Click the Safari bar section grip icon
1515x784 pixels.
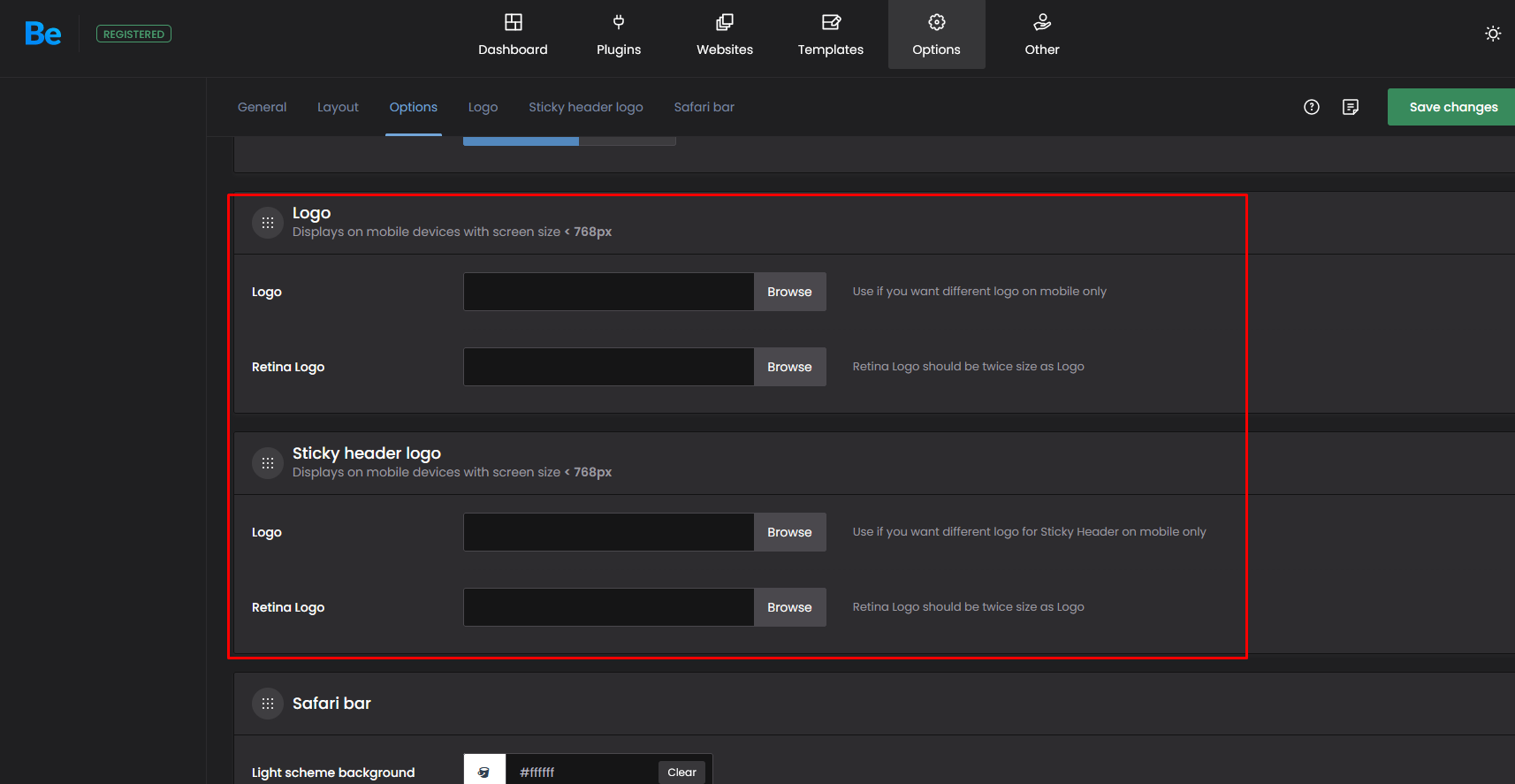tap(268, 704)
